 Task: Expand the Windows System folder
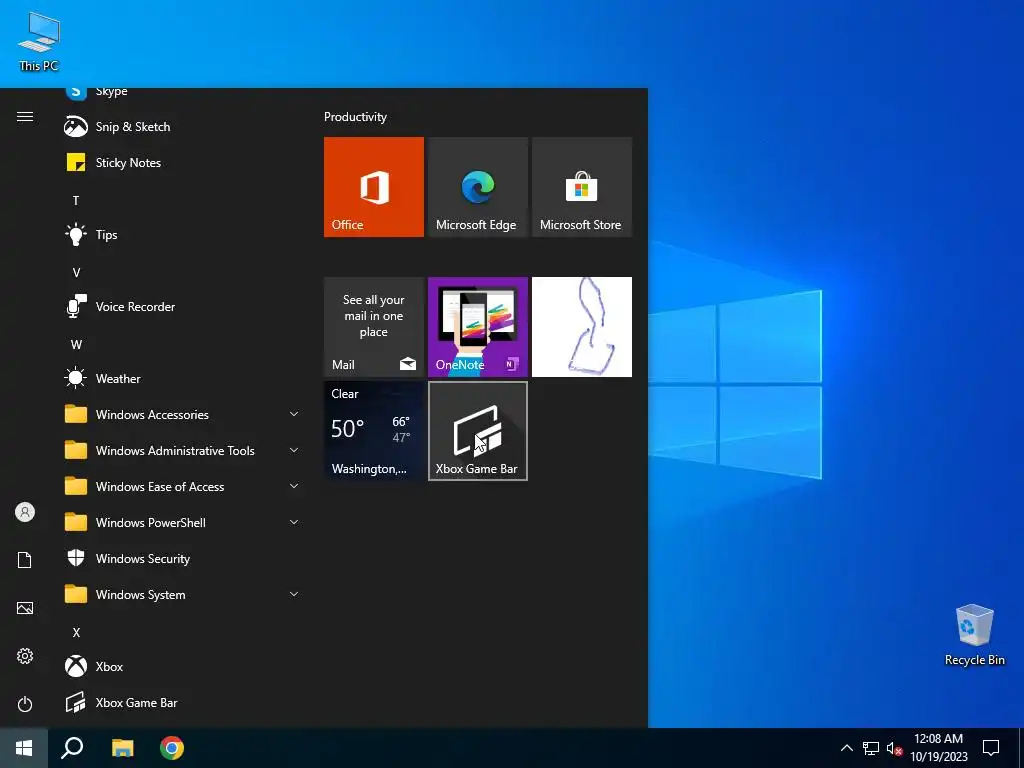pos(183,595)
